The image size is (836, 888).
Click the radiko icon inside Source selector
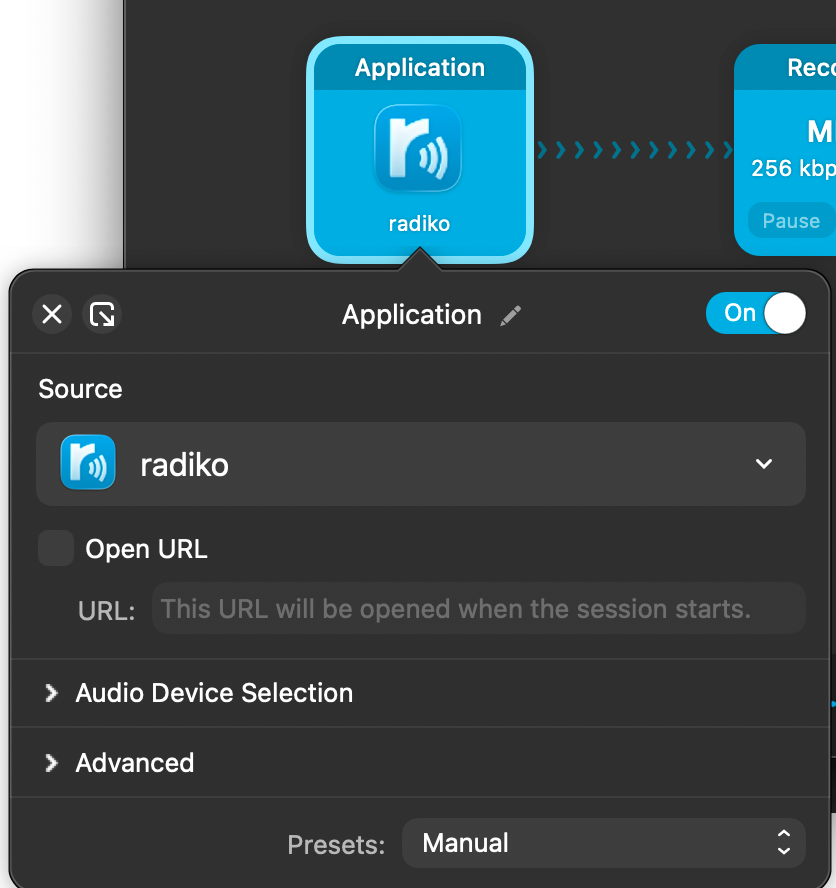[88, 463]
